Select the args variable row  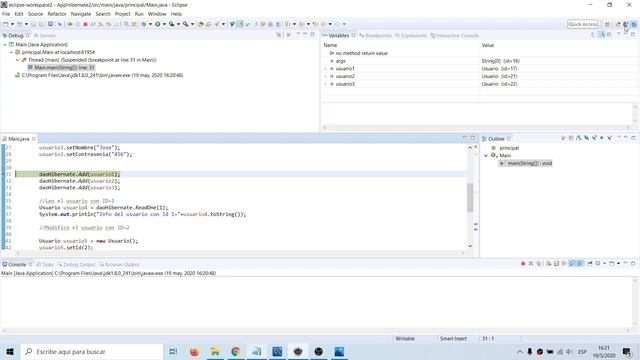480,61
